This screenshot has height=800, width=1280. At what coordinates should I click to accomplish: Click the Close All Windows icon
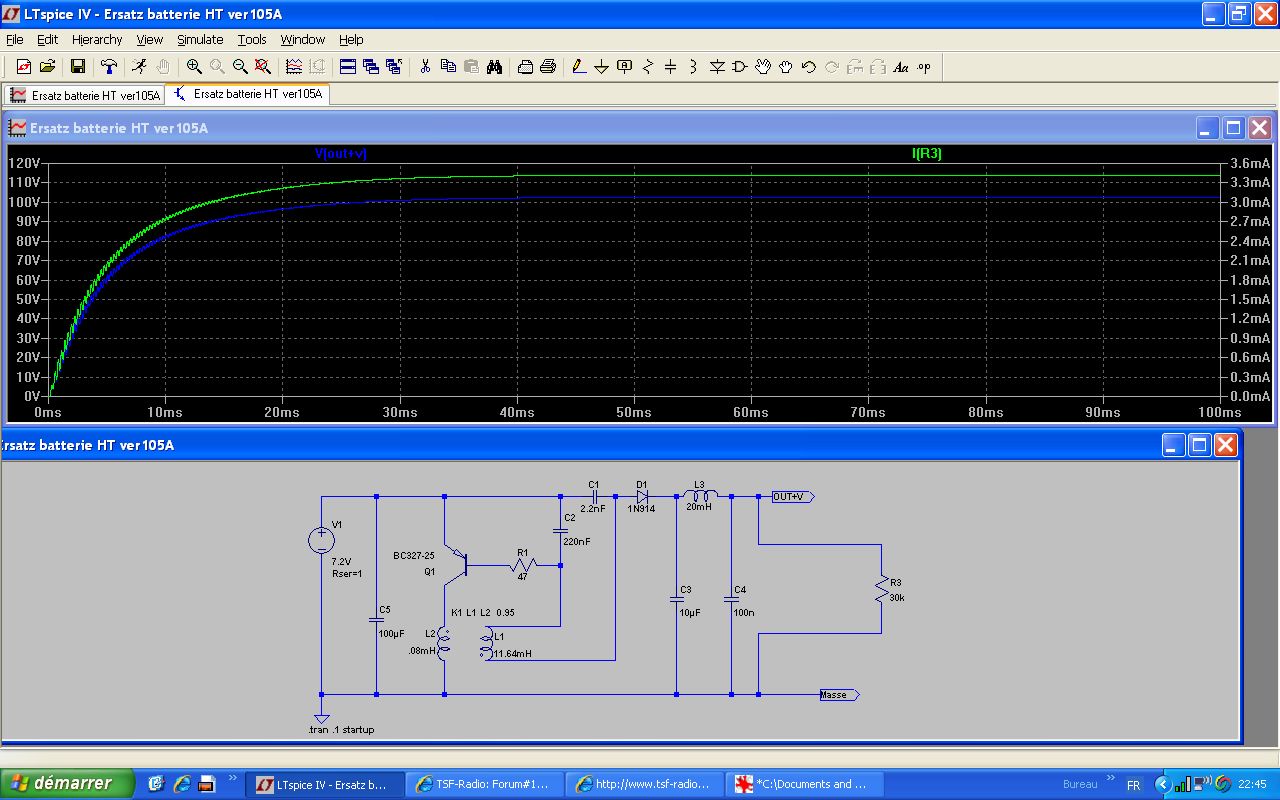tap(394, 67)
